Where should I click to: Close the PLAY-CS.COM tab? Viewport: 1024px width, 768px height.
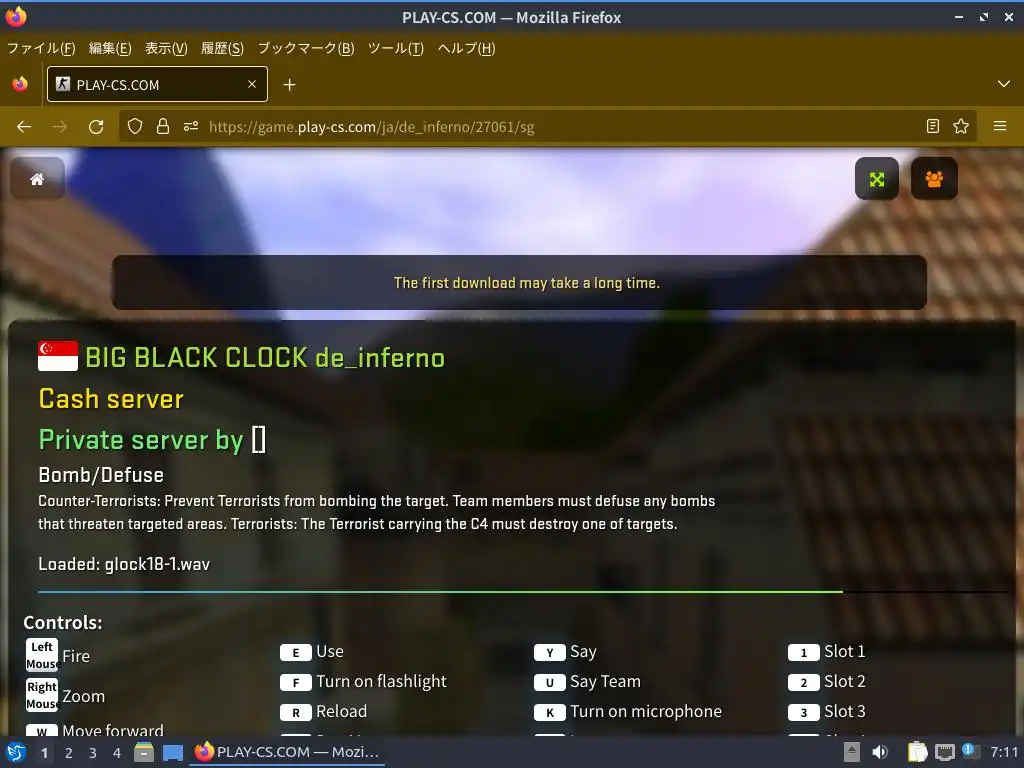252,84
